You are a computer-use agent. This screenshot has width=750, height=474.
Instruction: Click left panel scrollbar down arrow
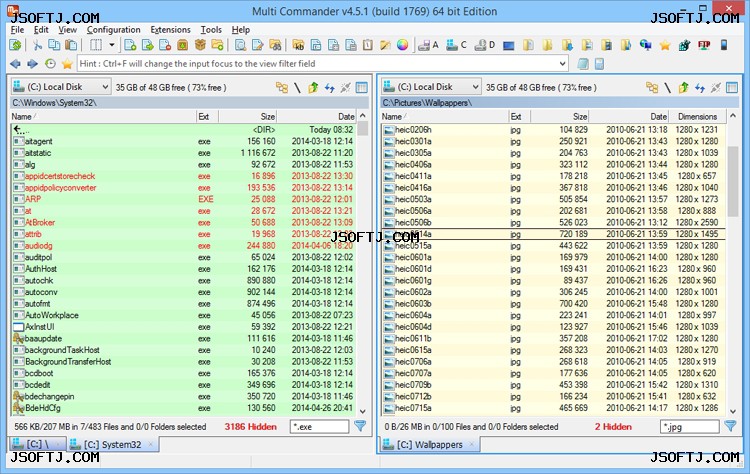tap(363, 411)
